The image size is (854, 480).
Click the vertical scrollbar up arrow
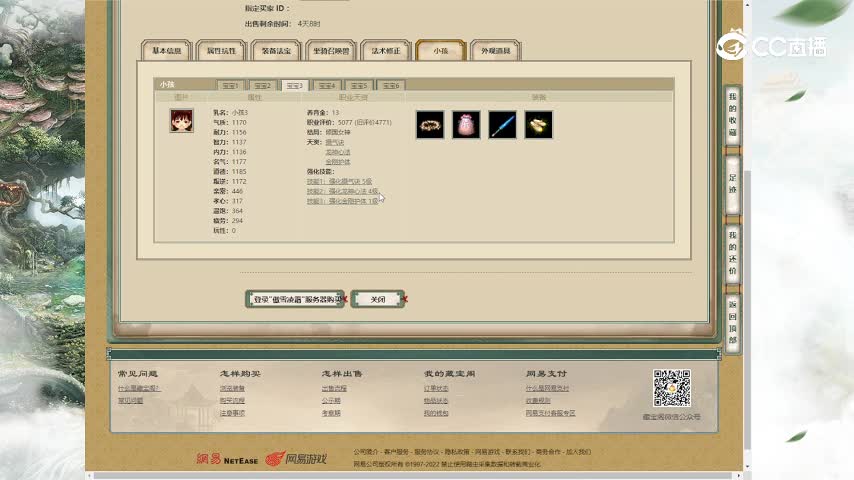point(747,4)
